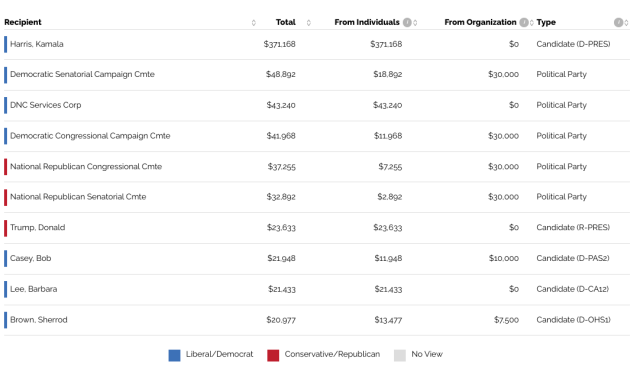Click info icon beside From Organization

(524, 22)
